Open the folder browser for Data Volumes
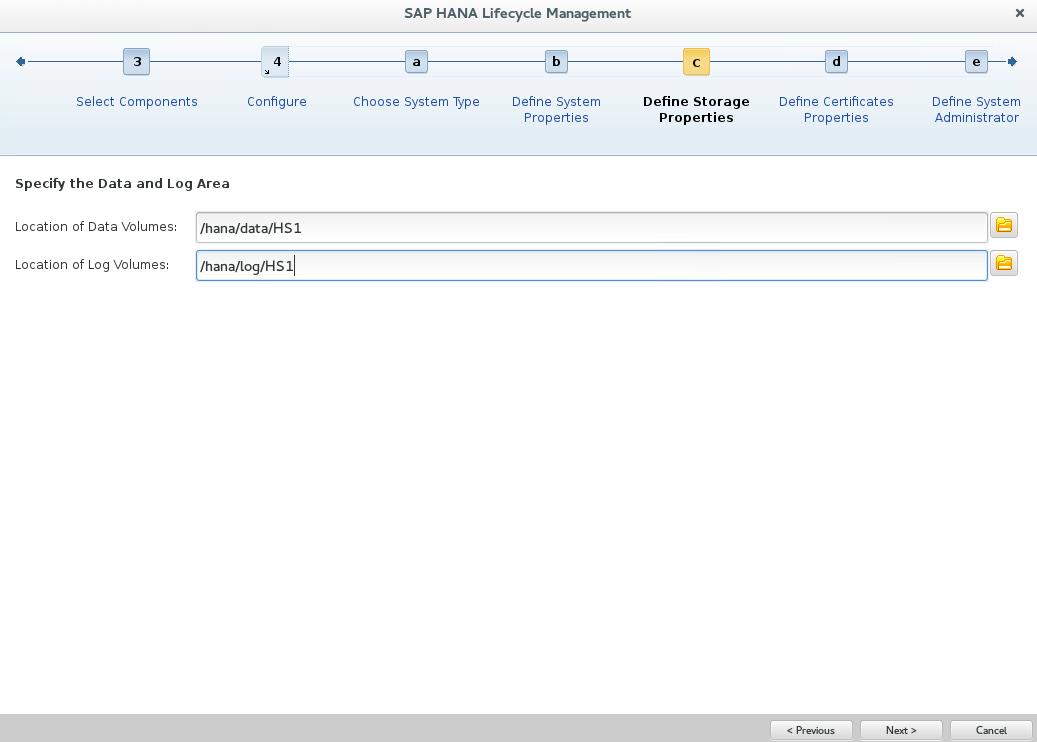1037x742 pixels. 1003,225
